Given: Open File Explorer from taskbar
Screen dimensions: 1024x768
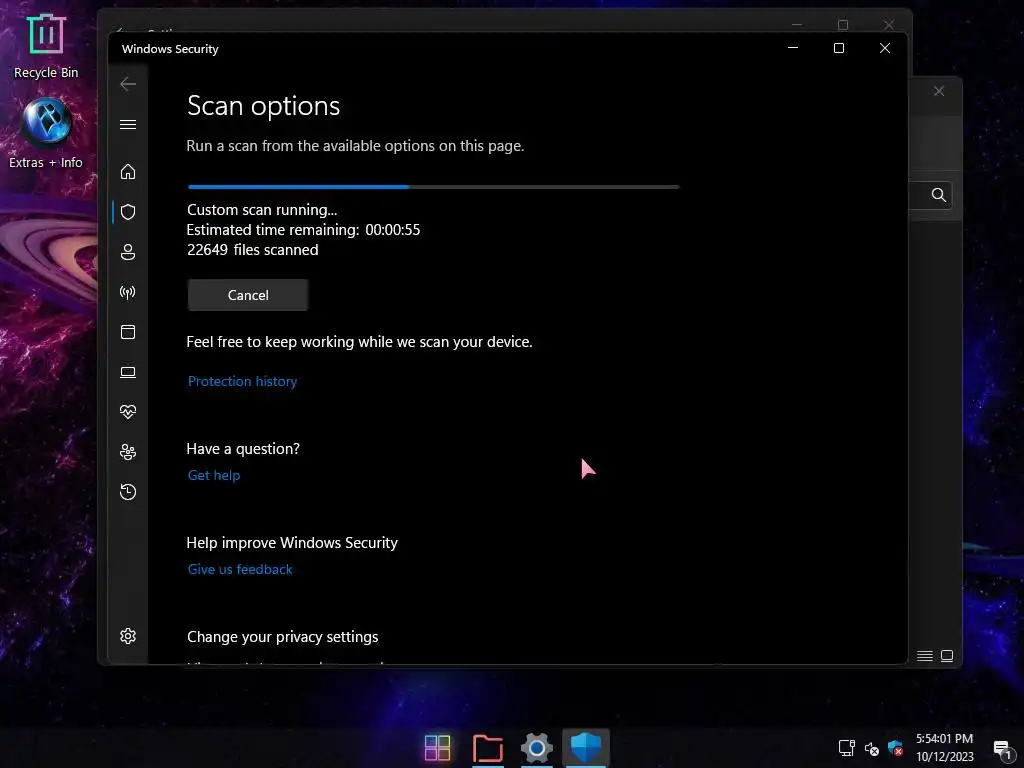Looking at the screenshot, I should tap(488, 748).
